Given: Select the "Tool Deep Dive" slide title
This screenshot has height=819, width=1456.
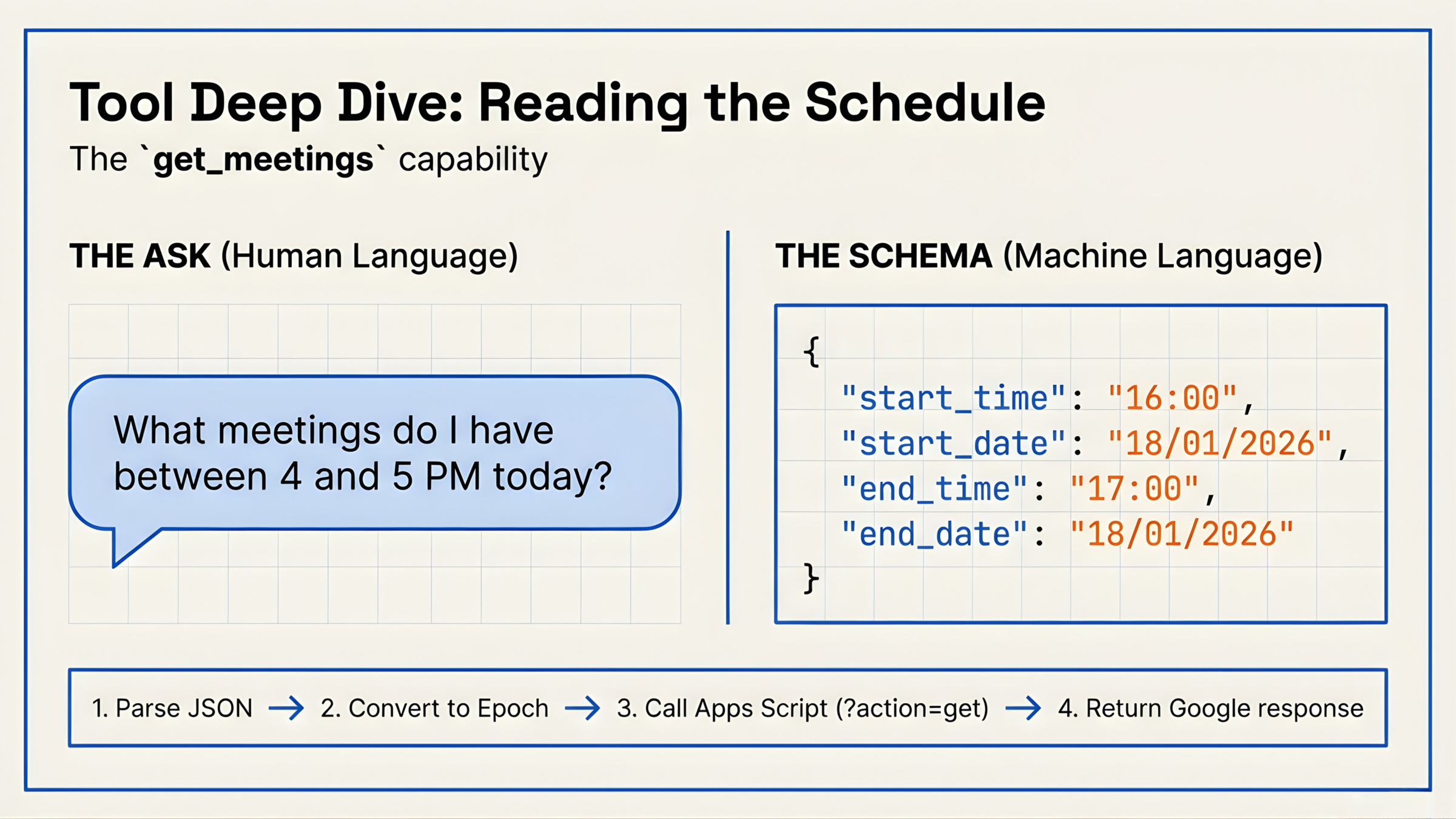Looking at the screenshot, I should [x=557, y=103].
